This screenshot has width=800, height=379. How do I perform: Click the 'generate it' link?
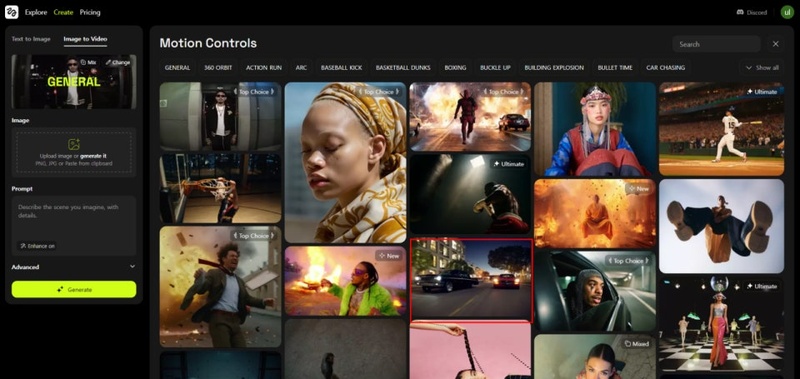click(93, 156)
